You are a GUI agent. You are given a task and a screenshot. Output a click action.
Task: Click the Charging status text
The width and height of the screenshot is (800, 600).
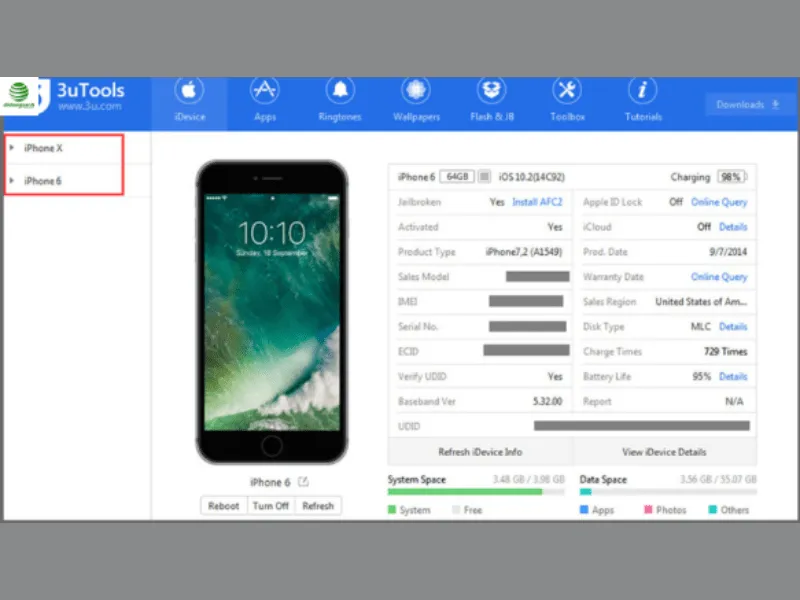pos(690,177)
